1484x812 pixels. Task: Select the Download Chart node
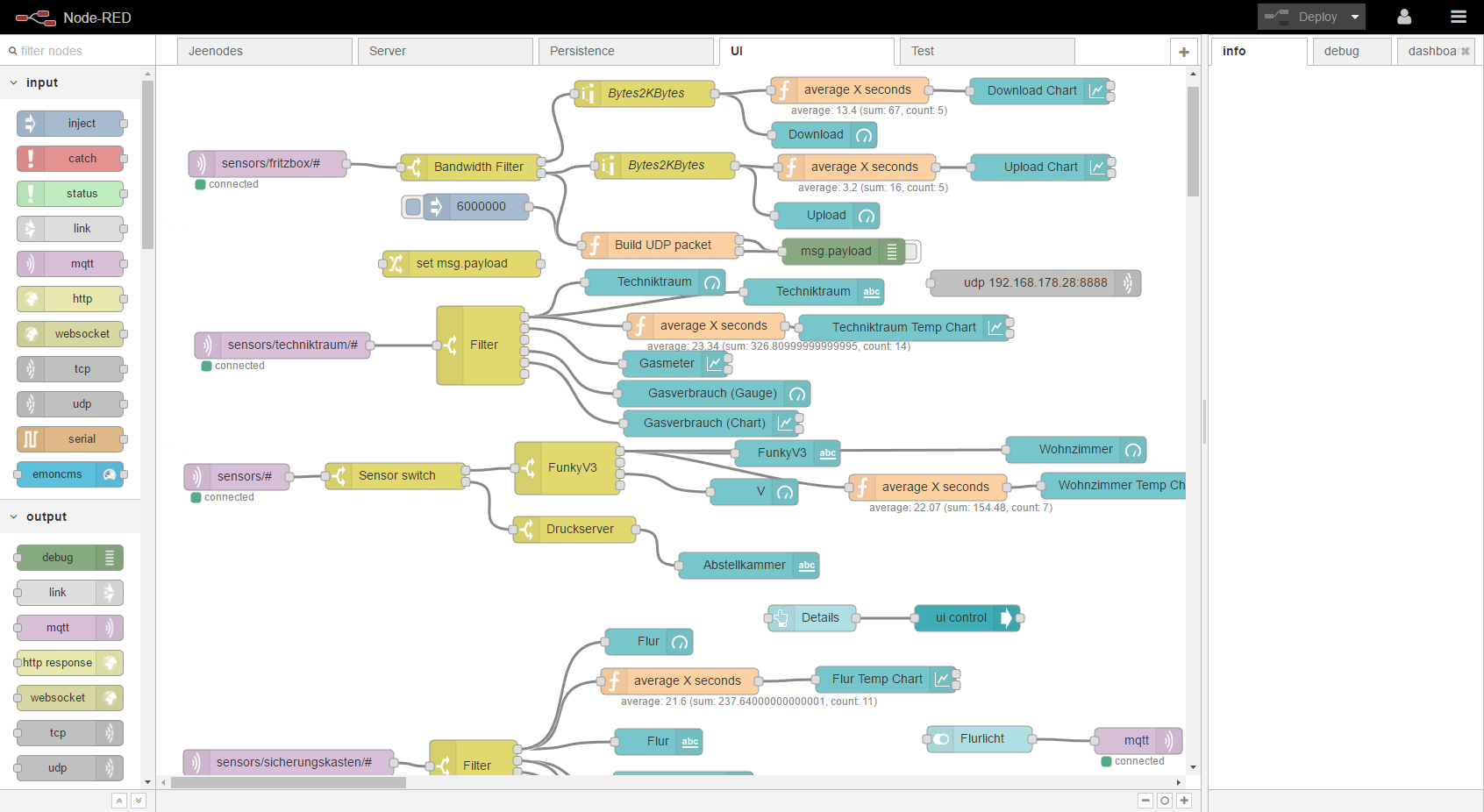[1031, 90]
